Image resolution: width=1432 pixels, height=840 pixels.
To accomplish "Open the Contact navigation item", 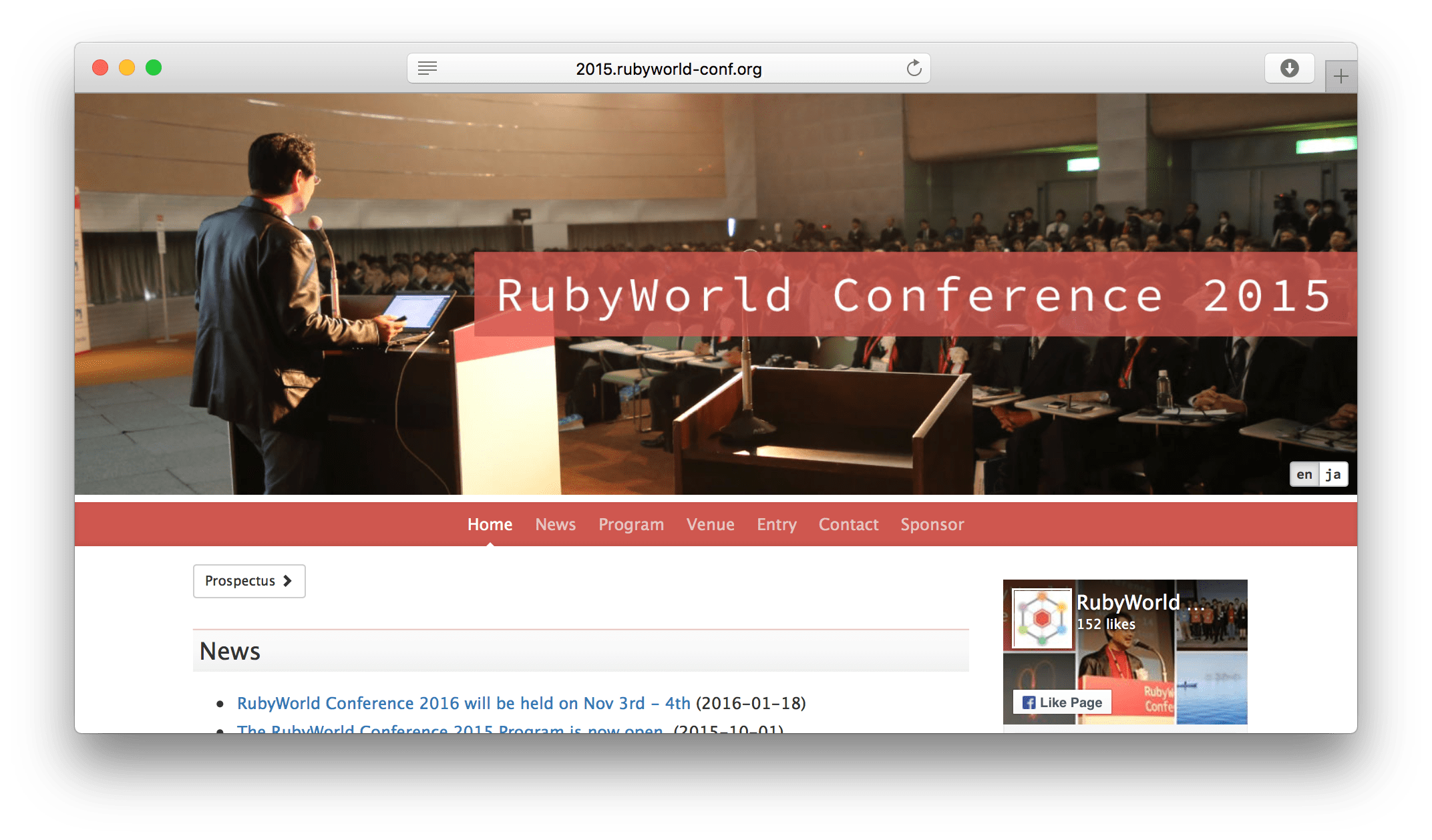I will click(848, 524).
